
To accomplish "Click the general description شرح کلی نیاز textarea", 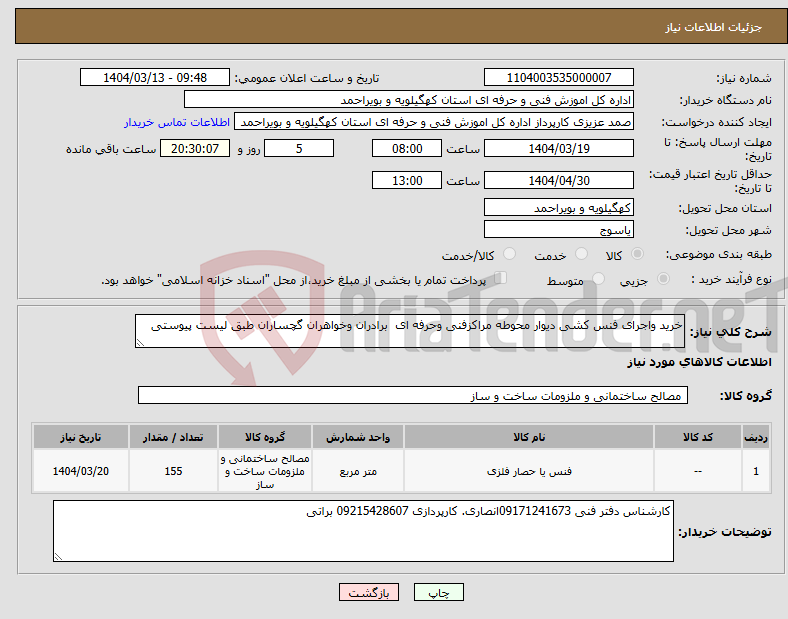I will (410, 331).
